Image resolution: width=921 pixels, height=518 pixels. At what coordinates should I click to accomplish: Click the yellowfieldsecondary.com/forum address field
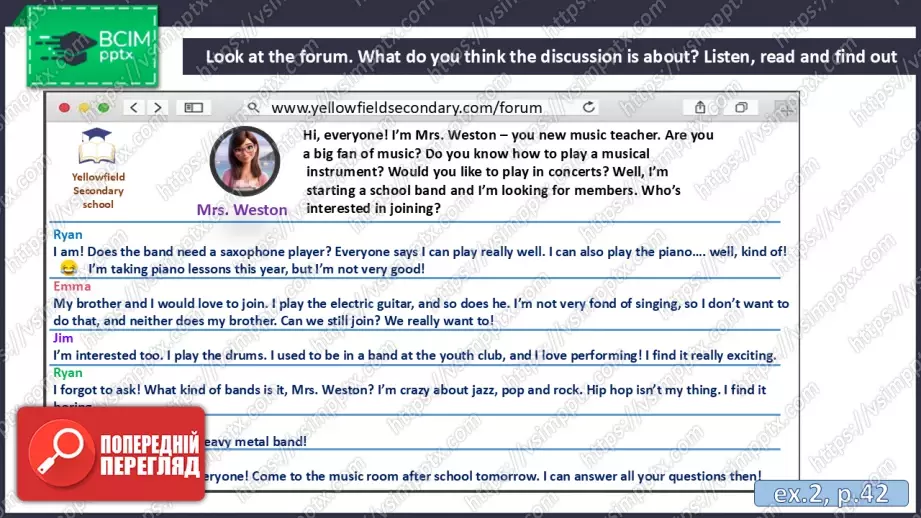coord(406,107)
